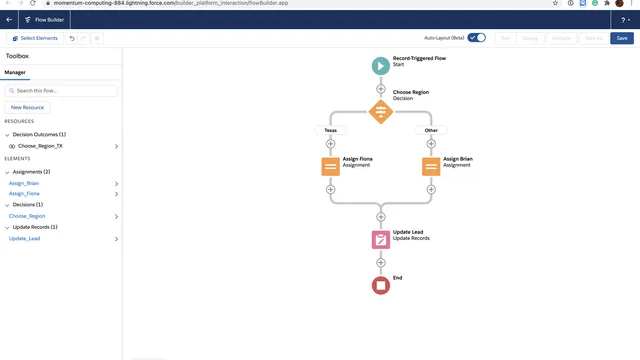Click the Other outcome label
This screenshot has width=640, height=360.
[431, 130]
